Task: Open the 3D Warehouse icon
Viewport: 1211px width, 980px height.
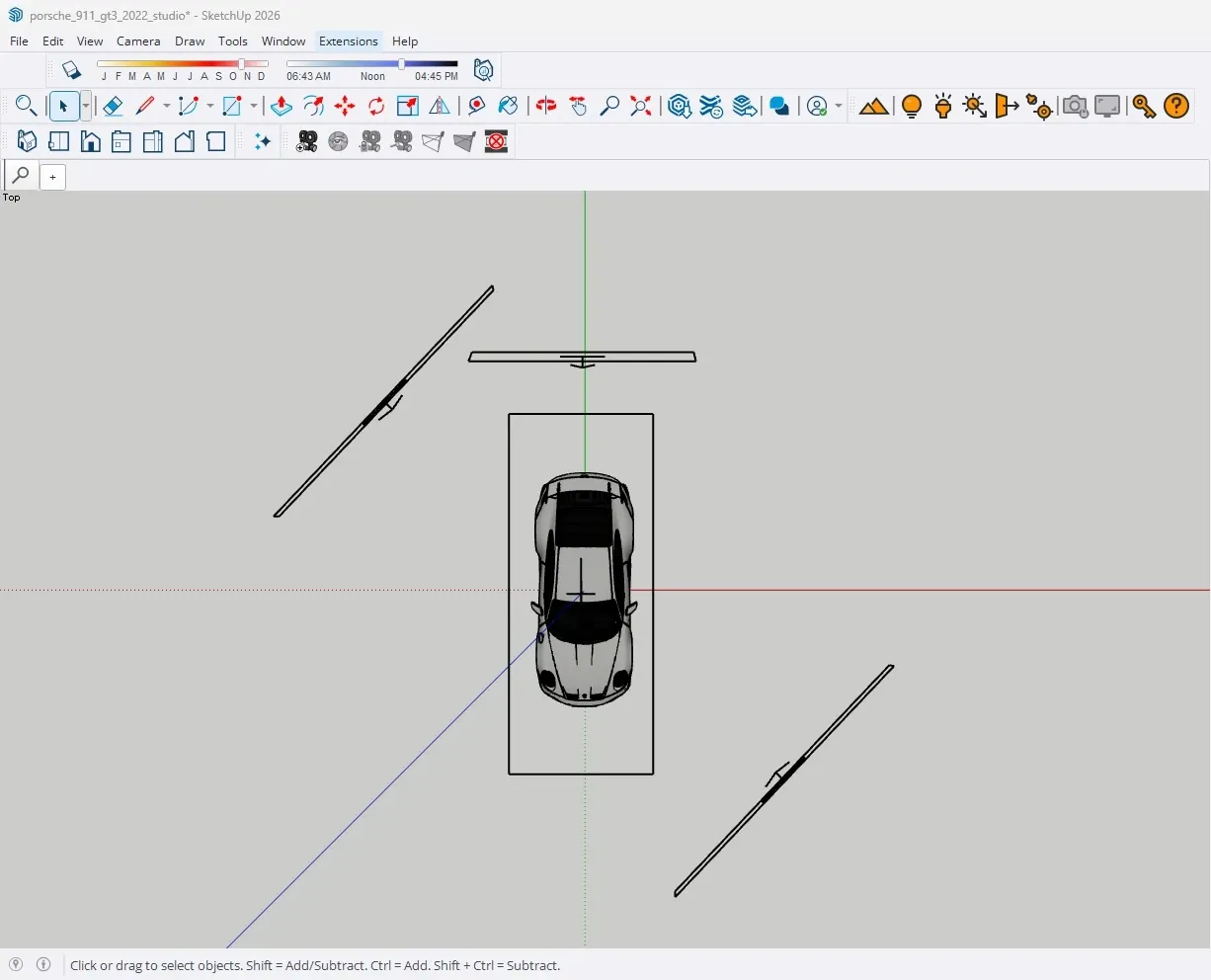Action: pyautogui.click(x=680, y=106)
